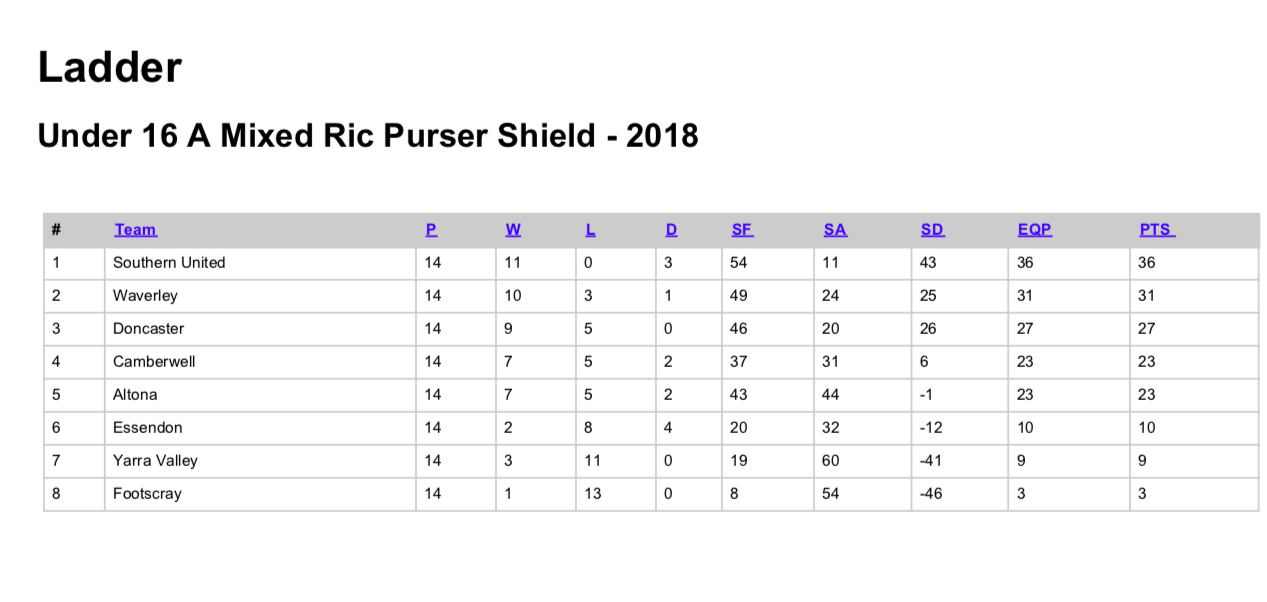Click the Camberwell team name
Image resolution: width=1267 pixels, height=602 pixels.
click(x=154, y=362)
